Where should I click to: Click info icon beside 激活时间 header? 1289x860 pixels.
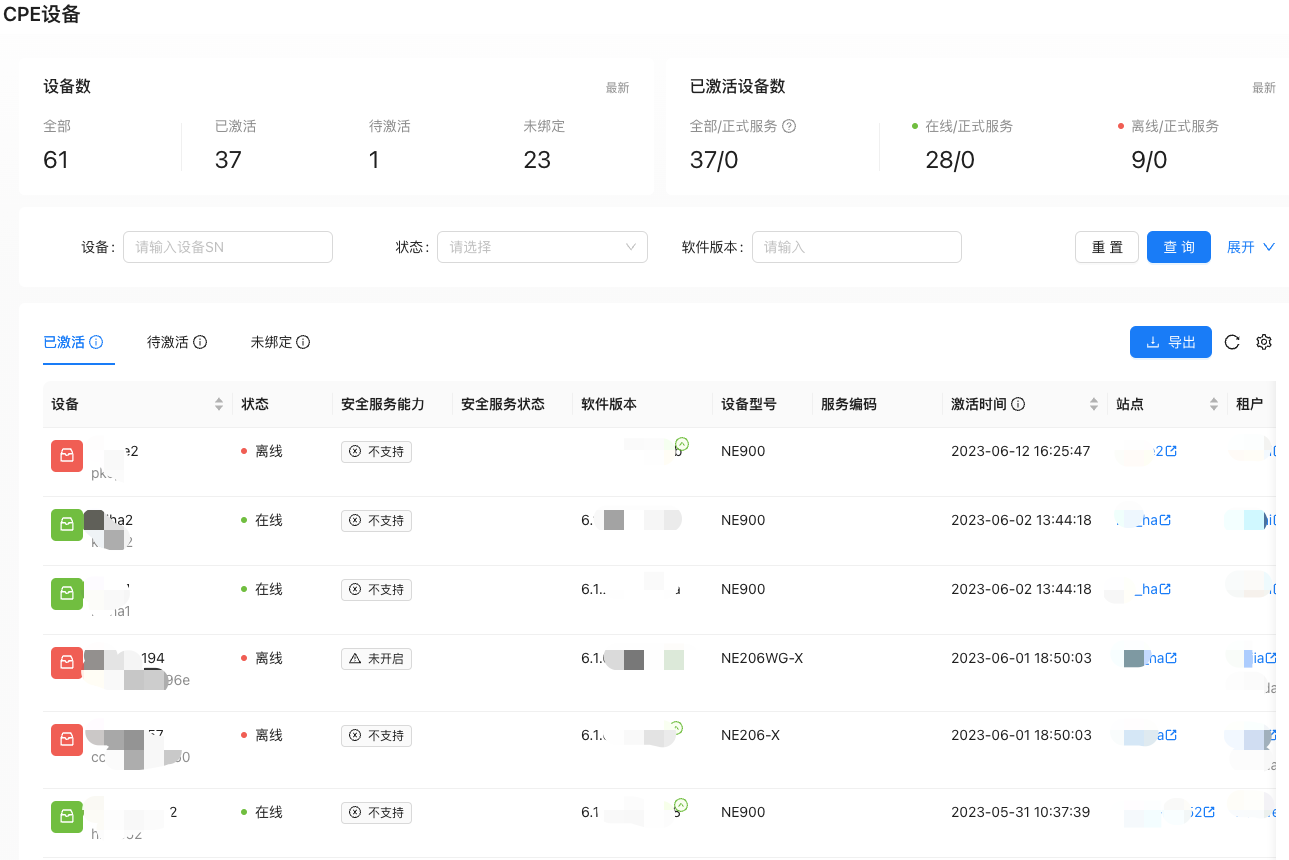(x=1018, y=404)
